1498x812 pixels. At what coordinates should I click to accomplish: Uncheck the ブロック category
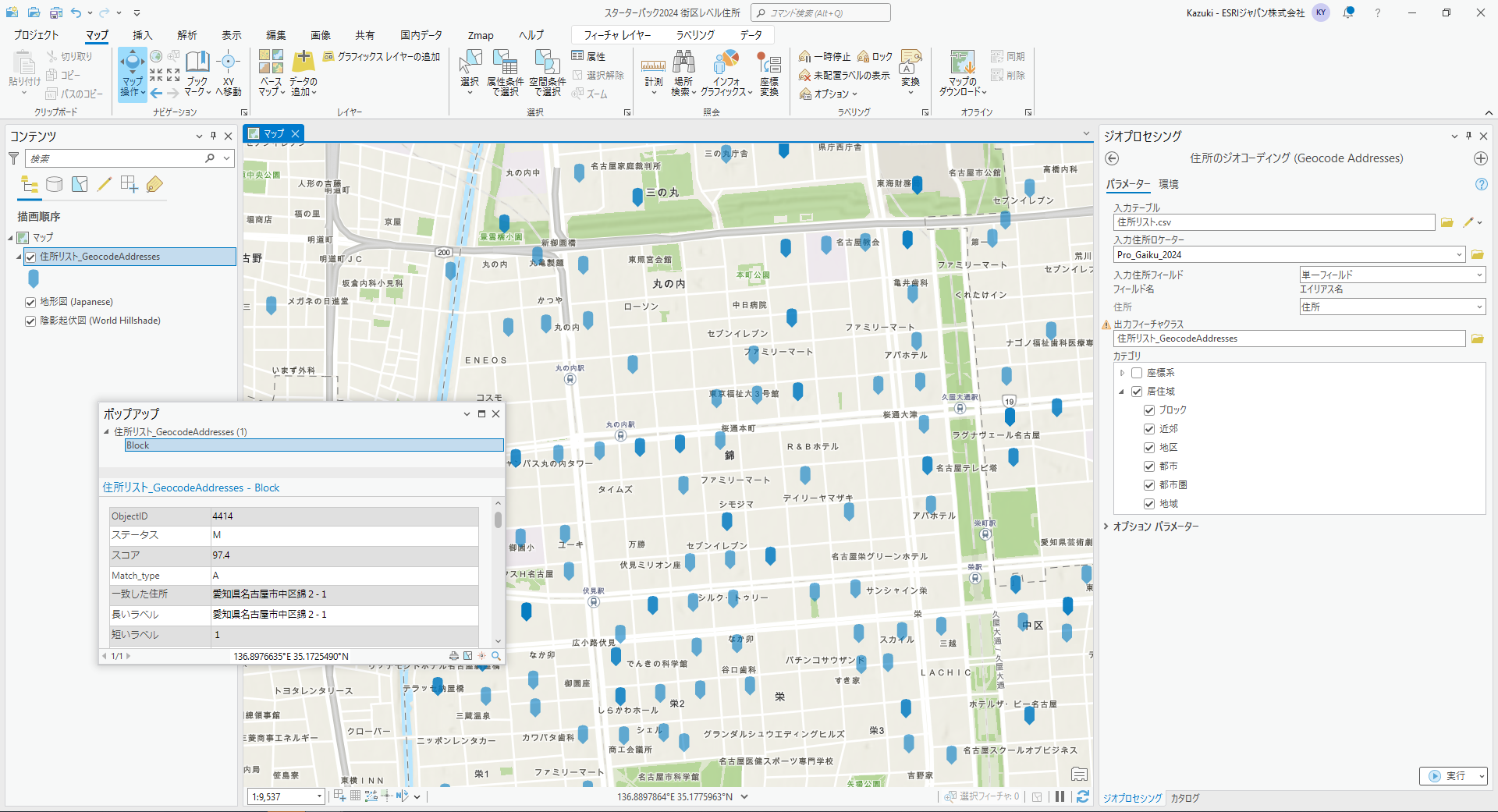(x=1149, y=410)
